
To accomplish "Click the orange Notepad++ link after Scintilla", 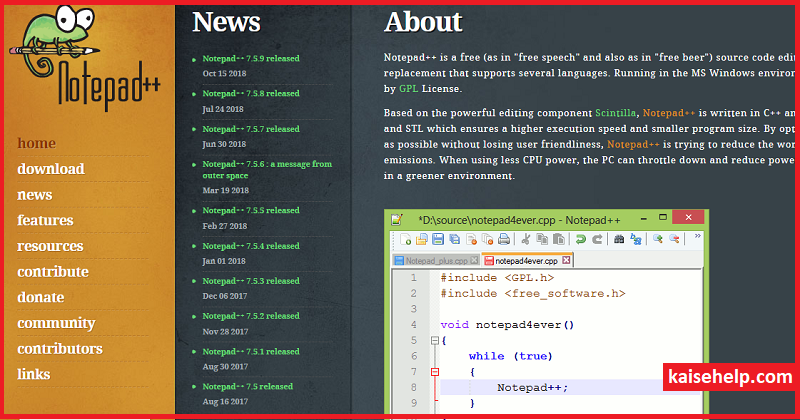I will [669, 113].
